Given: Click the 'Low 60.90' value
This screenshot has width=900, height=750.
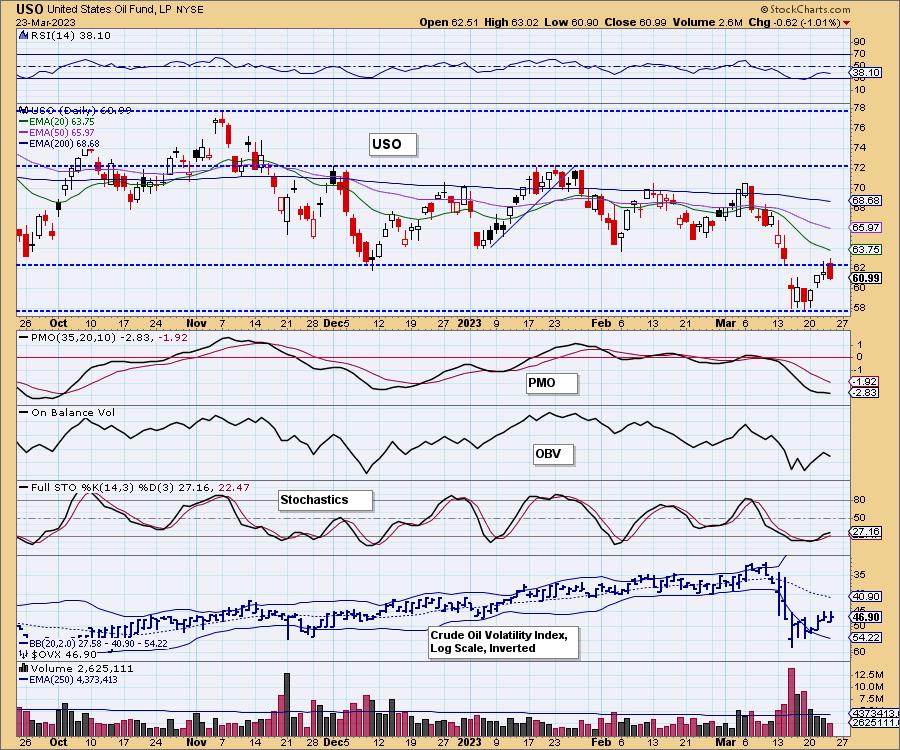Looking at the screenshot, I should point(571,22).
